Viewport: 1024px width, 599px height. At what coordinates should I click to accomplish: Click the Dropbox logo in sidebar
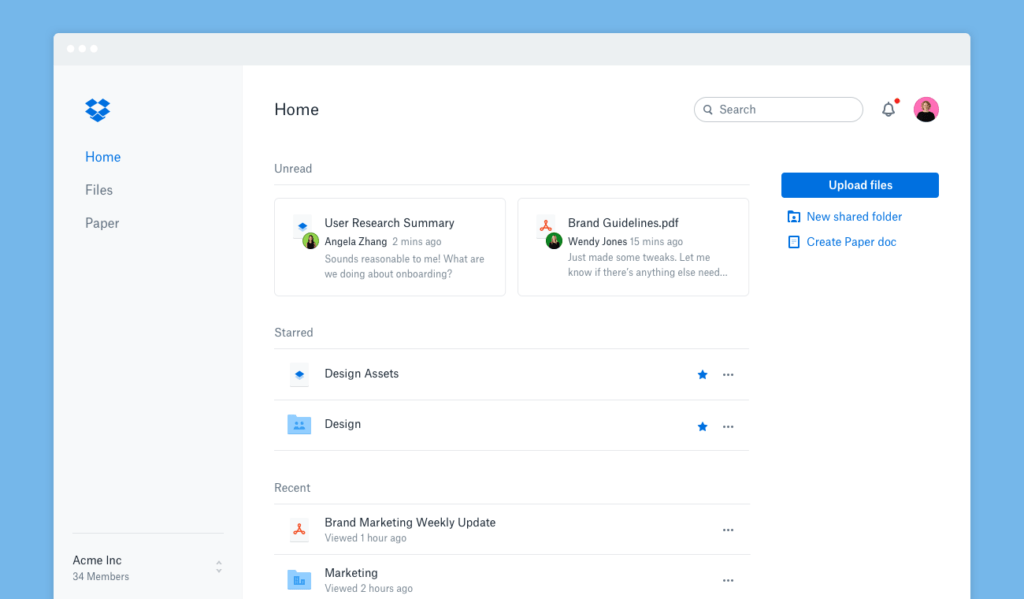(x=98, y=110)
